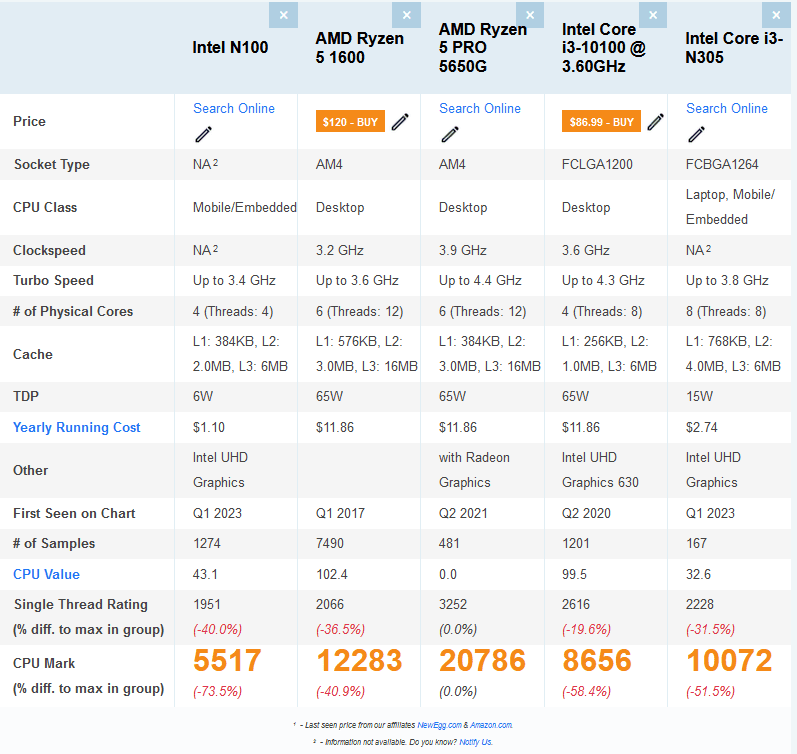Click the FCLGA1200 socket type cell
This screenshot has height=754, width=797.
(597, 165)
